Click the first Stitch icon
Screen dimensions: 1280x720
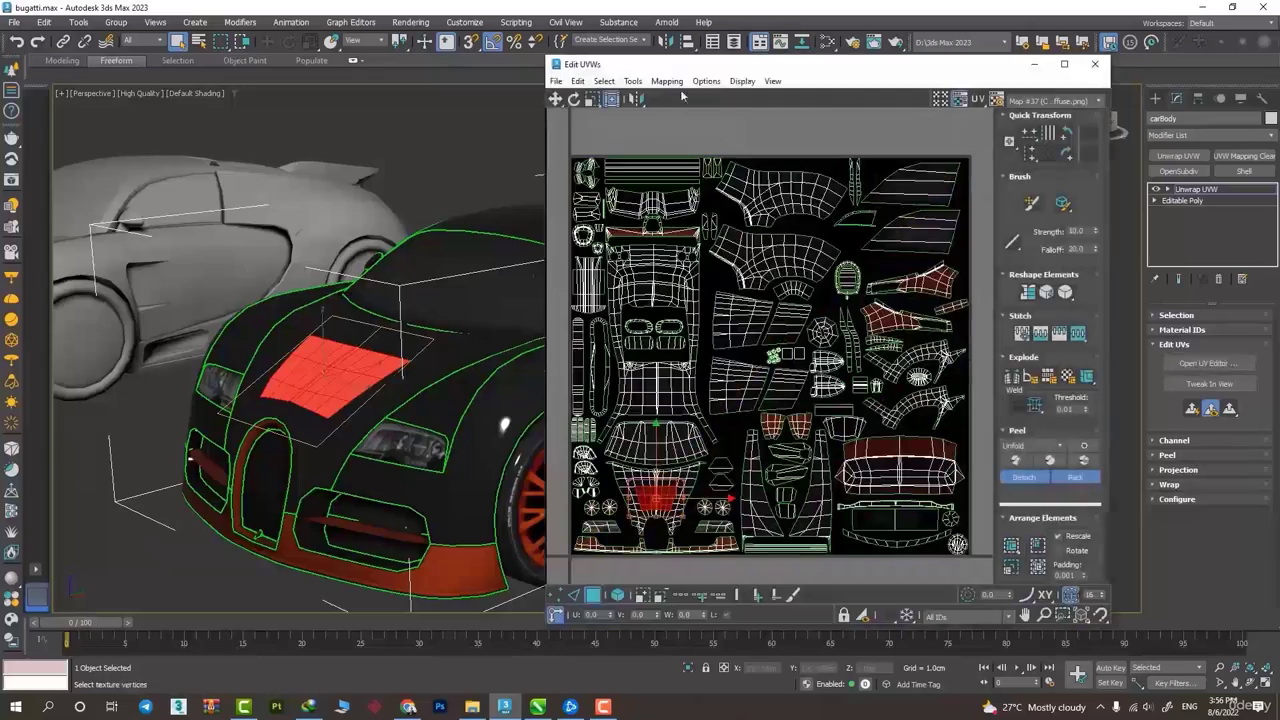(x=1020, y=333)
